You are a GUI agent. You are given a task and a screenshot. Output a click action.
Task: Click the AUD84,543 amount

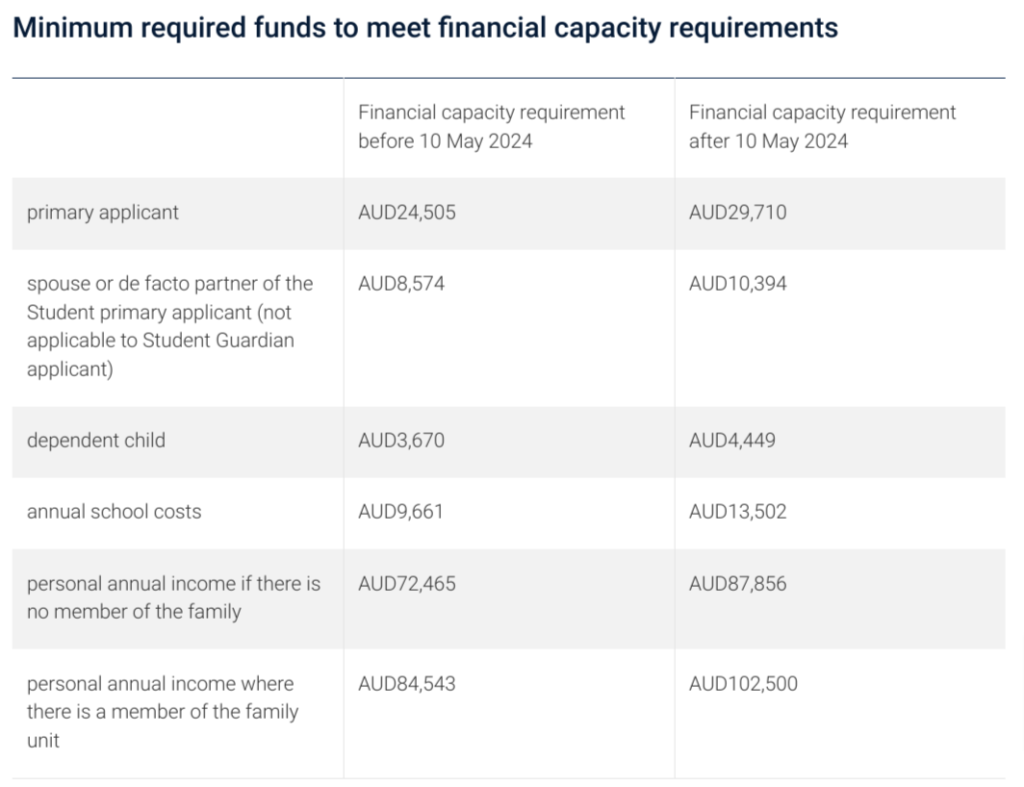407,684
